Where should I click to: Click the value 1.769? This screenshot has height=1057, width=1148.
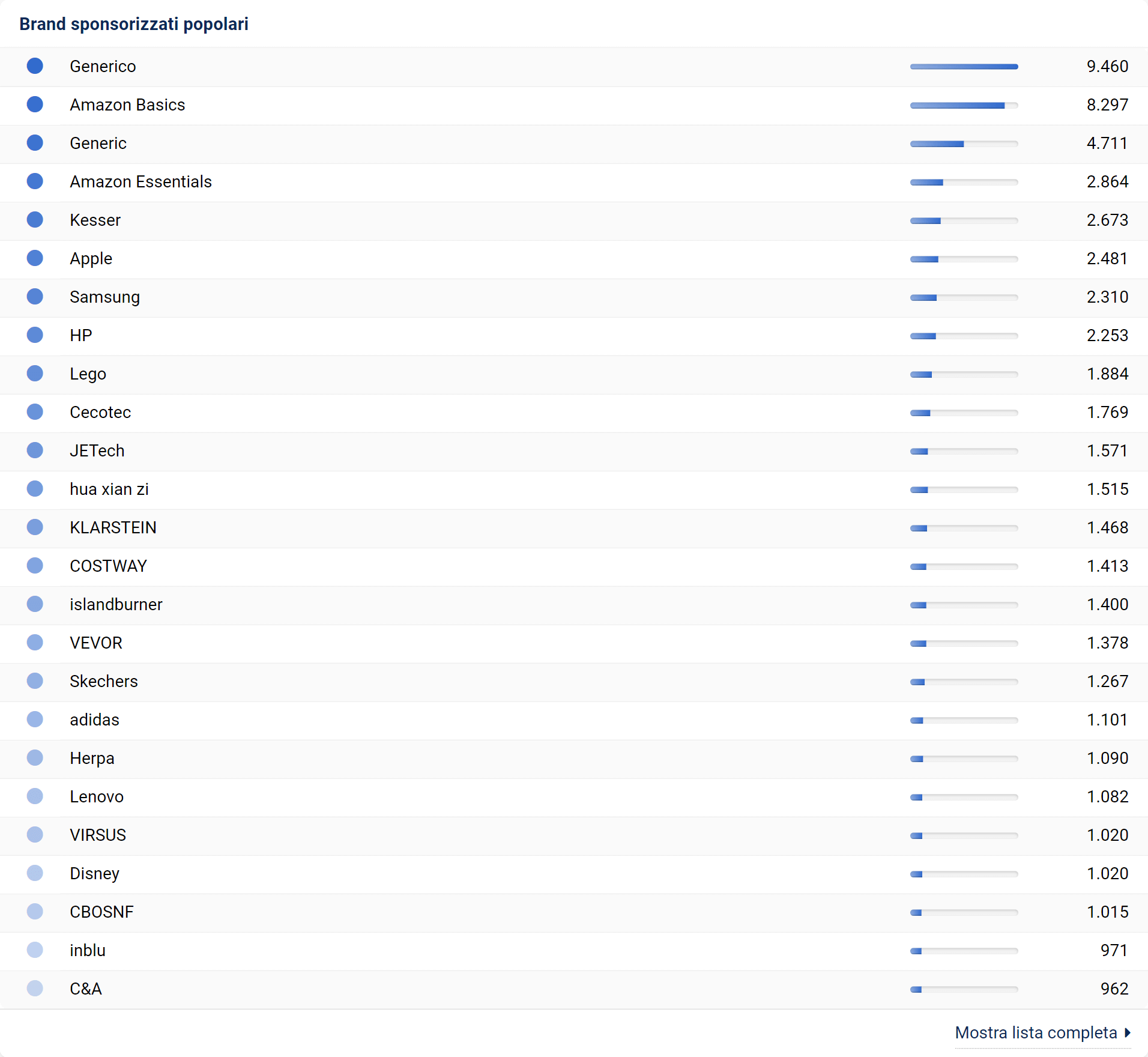[1107, 412]
